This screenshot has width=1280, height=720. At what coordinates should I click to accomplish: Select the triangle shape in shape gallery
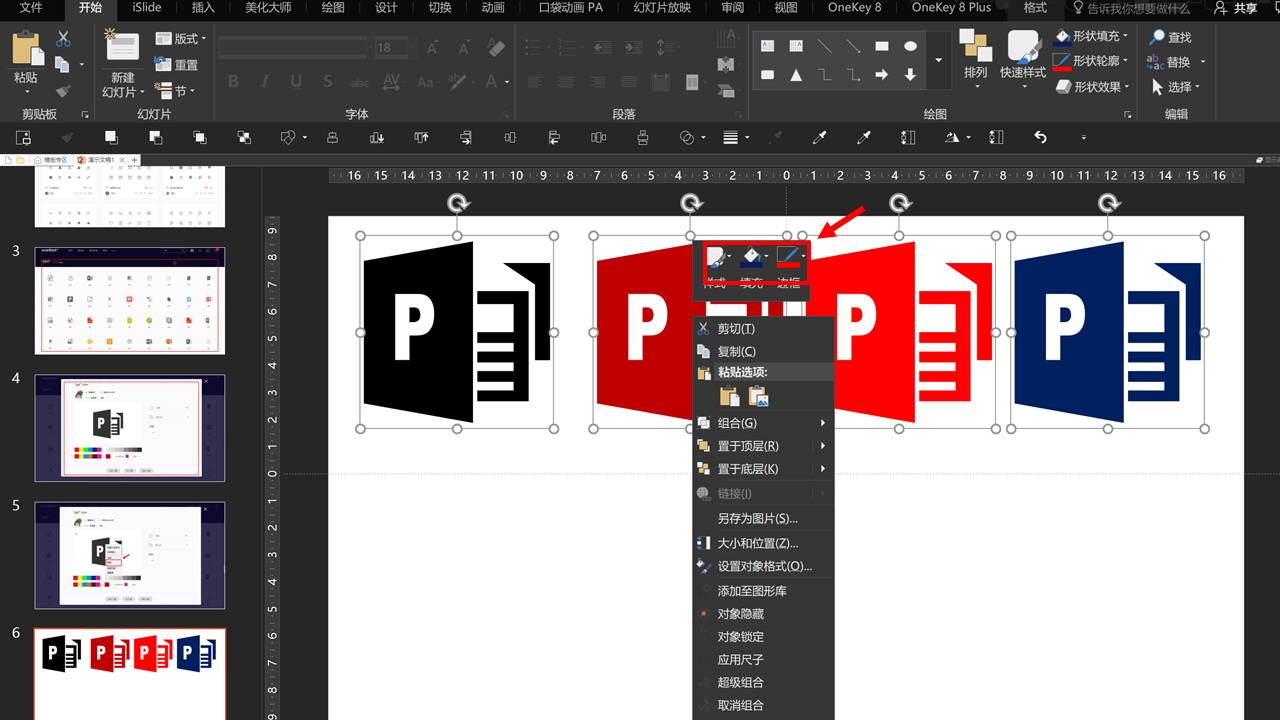pos(796,74)
